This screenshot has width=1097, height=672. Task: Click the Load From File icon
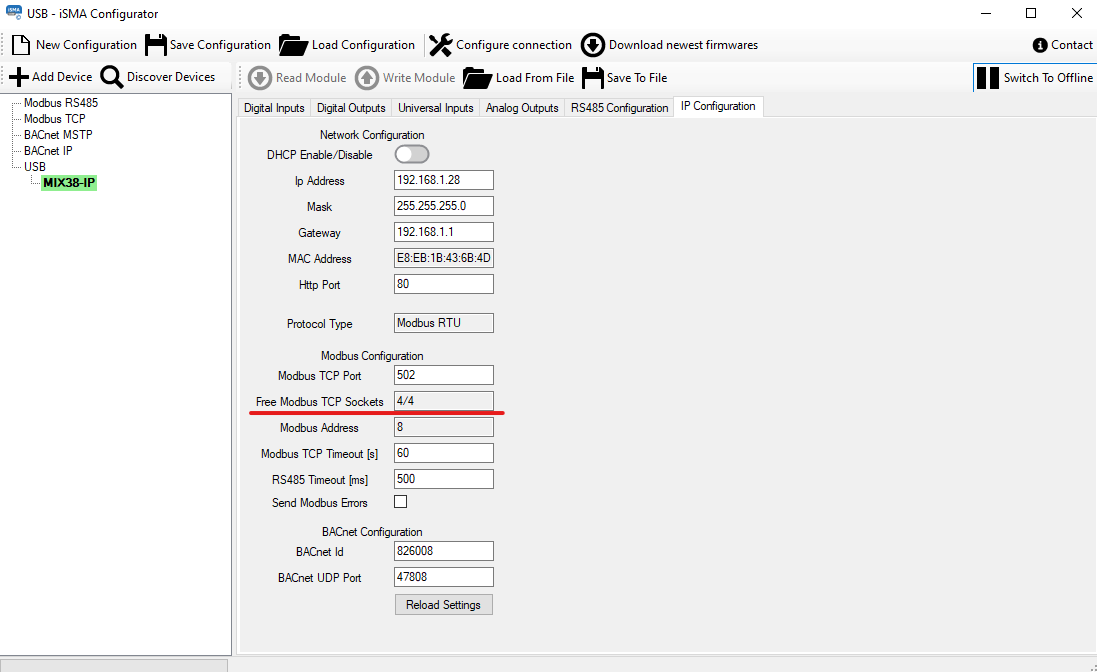(478, 78)
